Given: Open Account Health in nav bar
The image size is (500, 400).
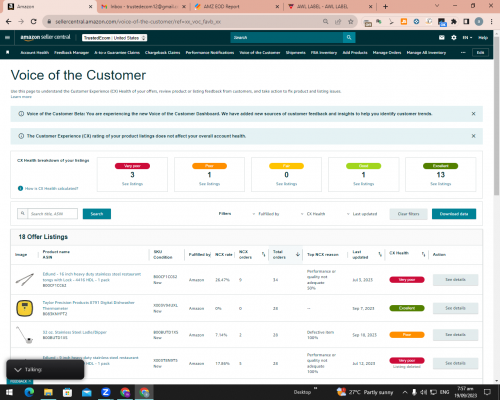Looking at the screenshot, I should [35, 53].
